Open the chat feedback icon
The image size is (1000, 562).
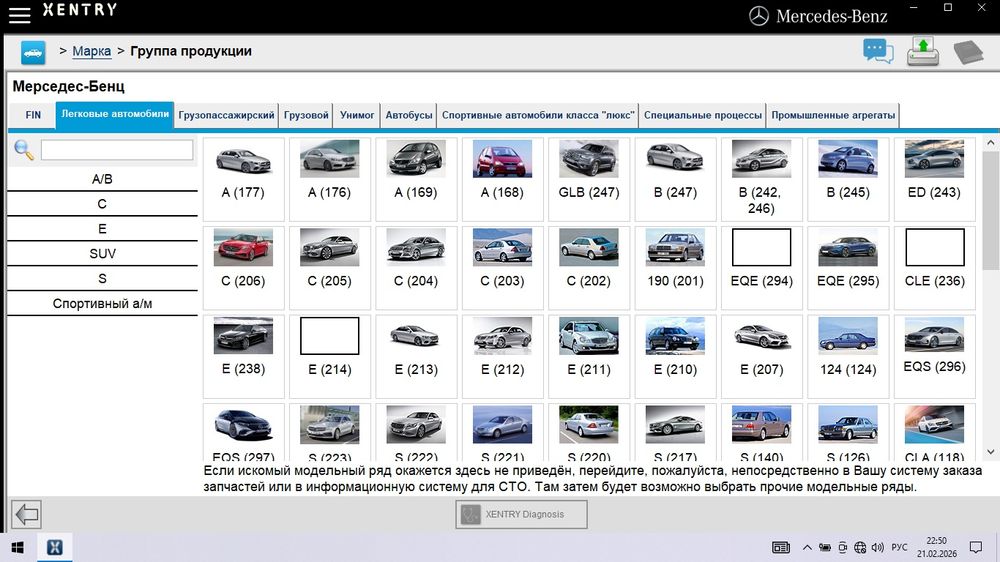click(x=878, y=51)
